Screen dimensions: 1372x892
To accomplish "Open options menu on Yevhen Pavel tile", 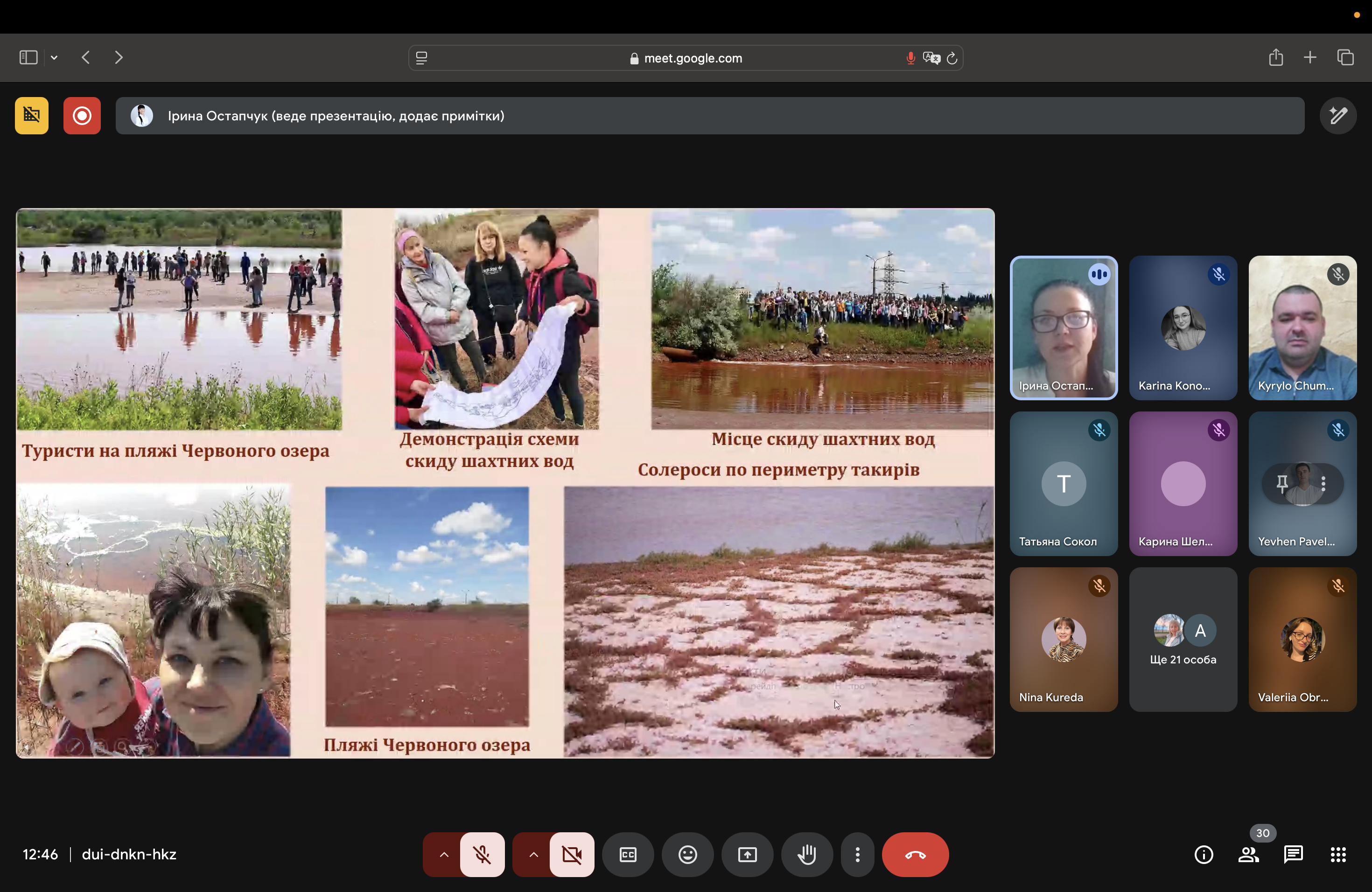I will click(x=1323, y=484).
